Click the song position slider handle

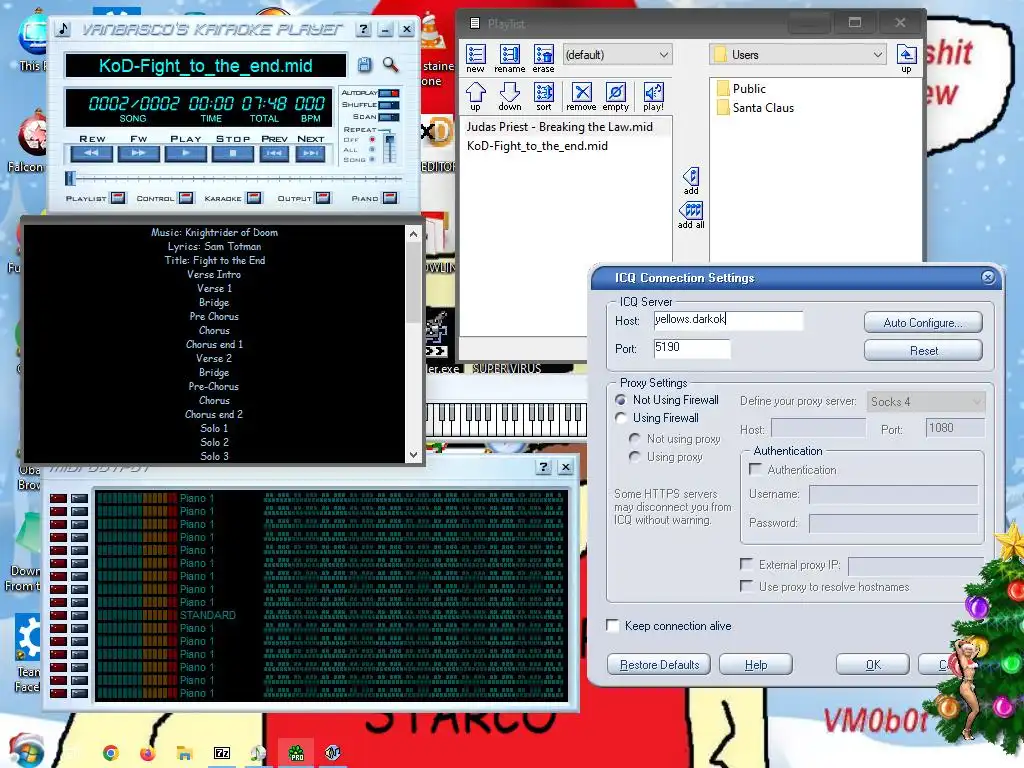tap(71, 178)
